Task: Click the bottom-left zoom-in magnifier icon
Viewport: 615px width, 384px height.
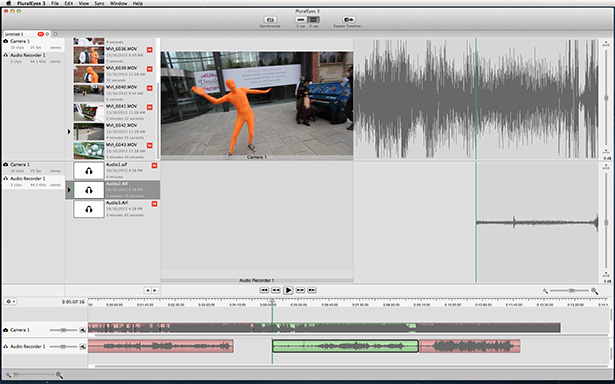Action: tap(59, 375)
